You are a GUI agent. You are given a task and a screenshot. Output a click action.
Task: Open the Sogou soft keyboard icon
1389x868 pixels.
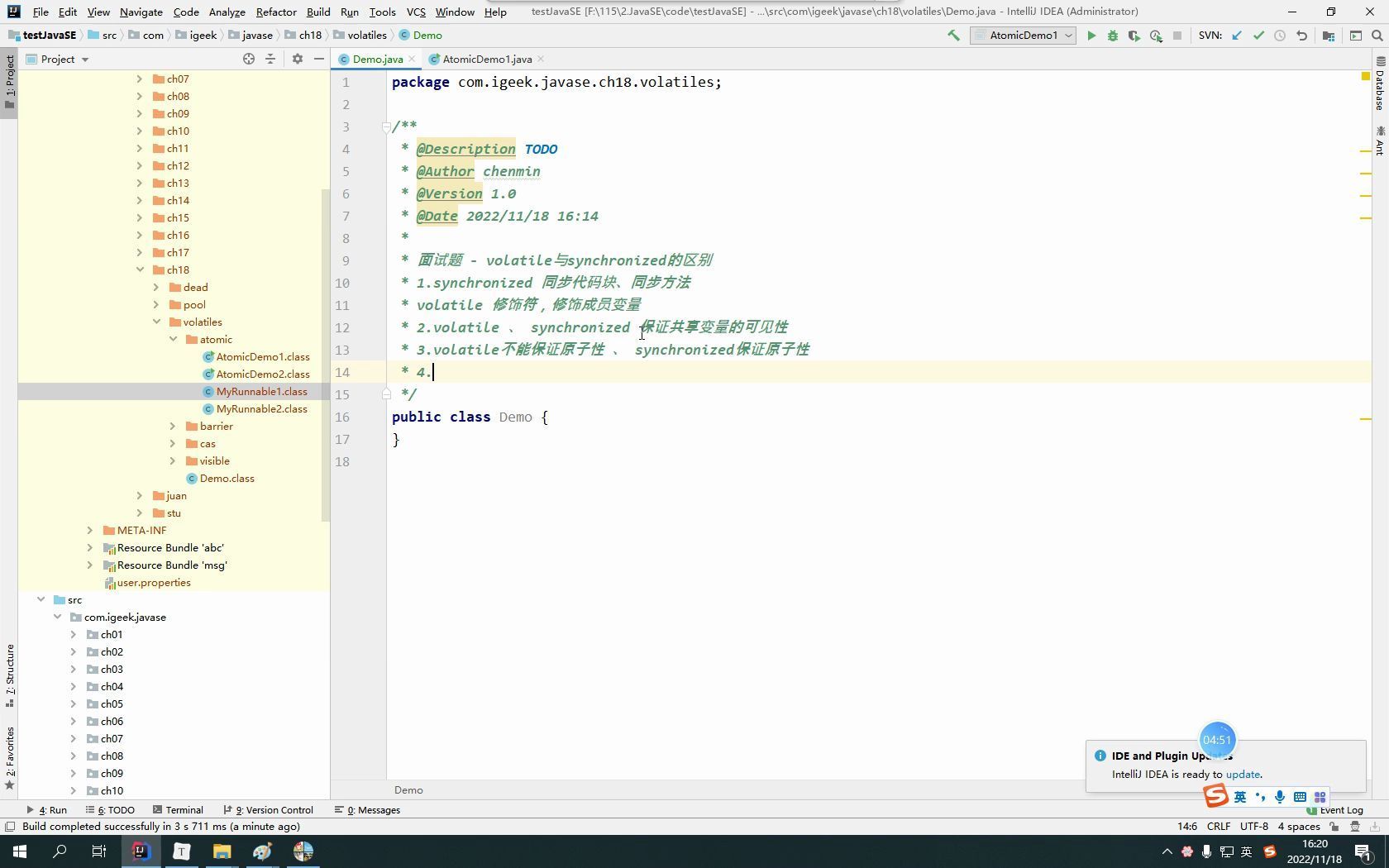pos(1300,797)
